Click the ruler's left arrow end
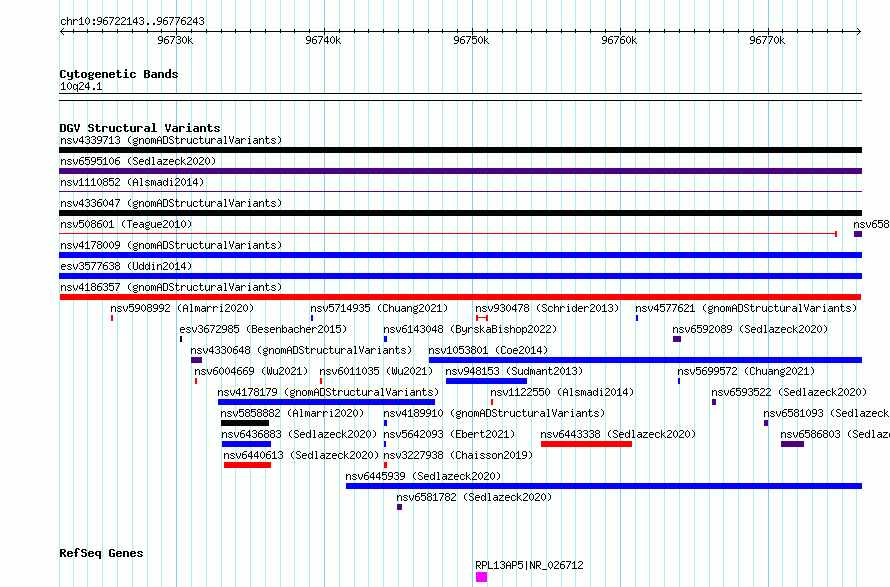 tap(62, 32)
